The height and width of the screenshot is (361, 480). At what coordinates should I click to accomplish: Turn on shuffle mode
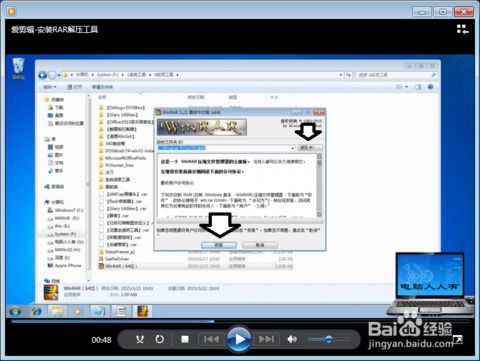[x=140, y=339]
